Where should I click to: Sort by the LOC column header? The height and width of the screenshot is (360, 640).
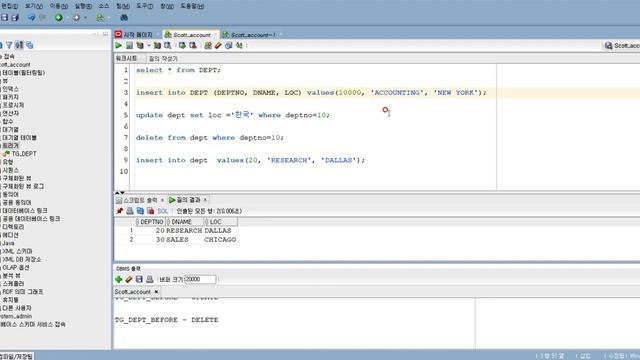click(x=220, y=222)
